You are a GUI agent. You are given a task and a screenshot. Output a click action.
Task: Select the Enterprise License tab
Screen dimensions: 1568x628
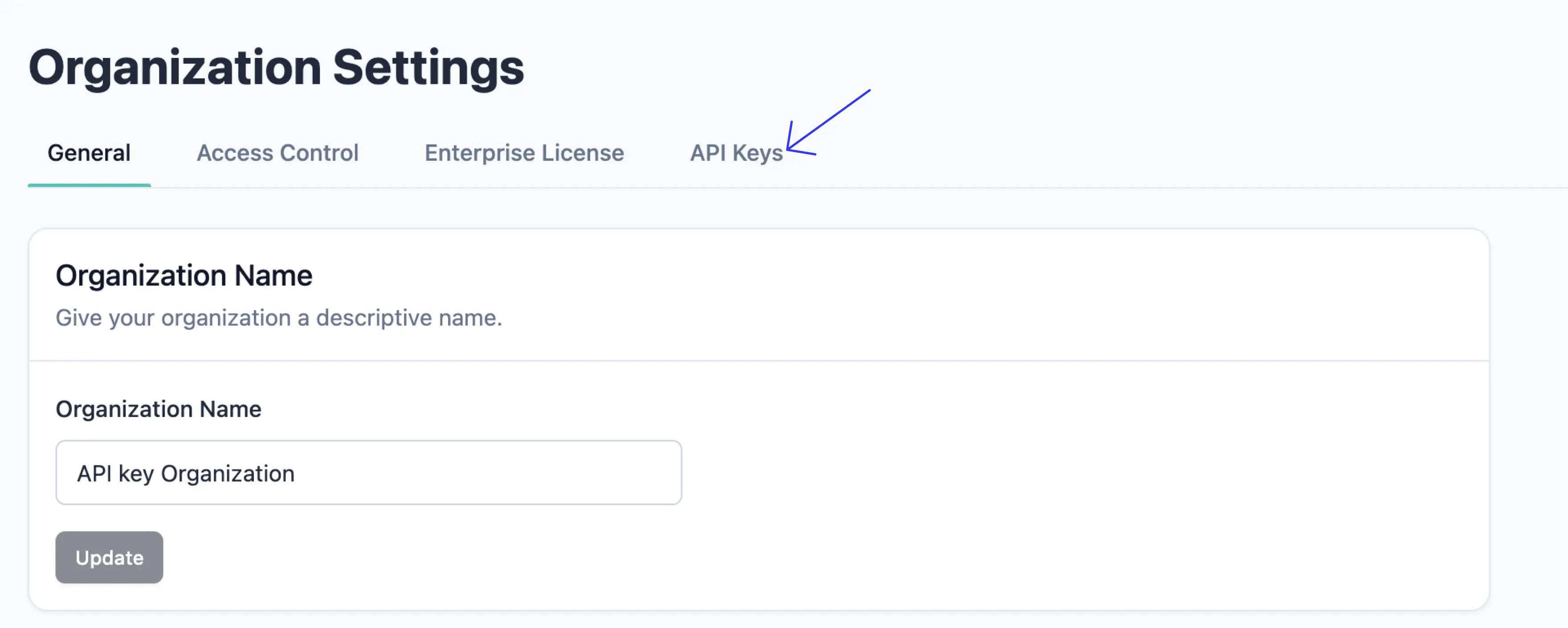524,153
